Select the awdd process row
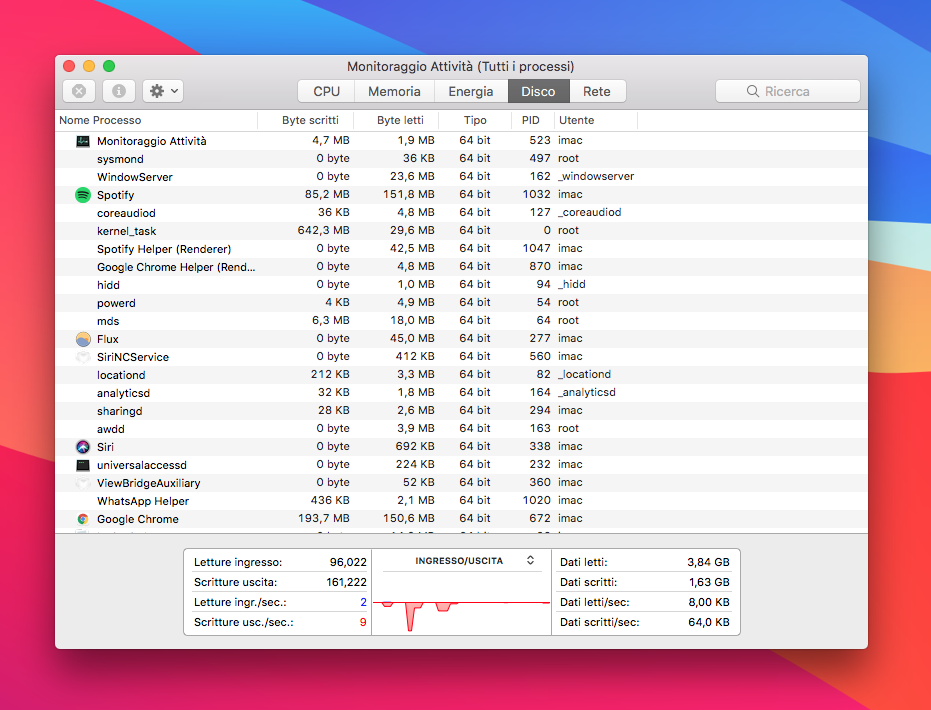Screen dimensions: 931x710 point(461,429)
